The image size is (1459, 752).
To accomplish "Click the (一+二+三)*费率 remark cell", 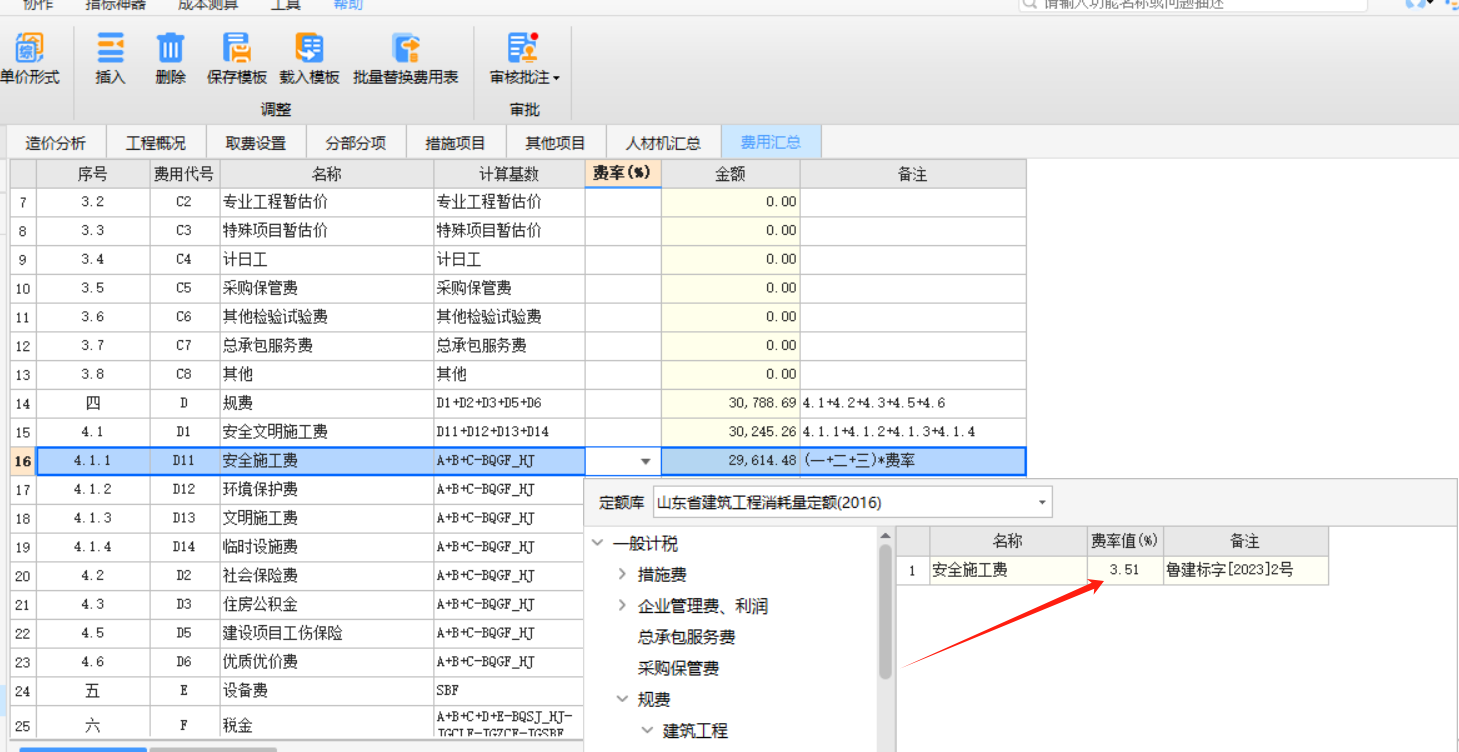I will pyautogui.click(x=913, y=461).
